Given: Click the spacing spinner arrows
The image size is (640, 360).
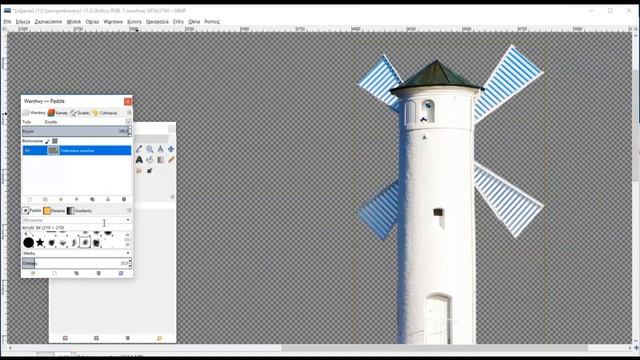Looking at the screenshot, I should [x=130, y=263].
